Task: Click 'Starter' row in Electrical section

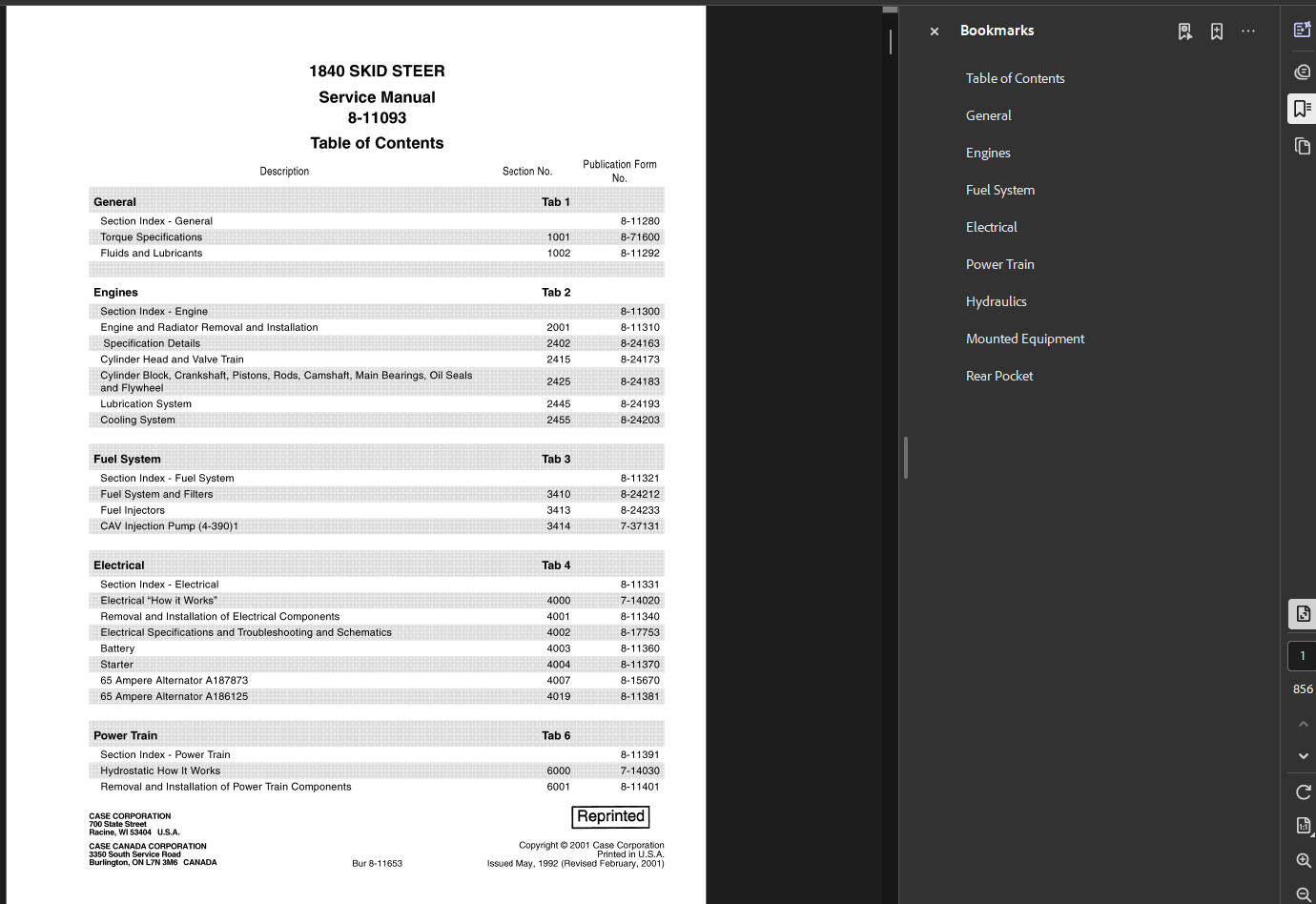Action: pyautogui.click(x=377, y=665)
